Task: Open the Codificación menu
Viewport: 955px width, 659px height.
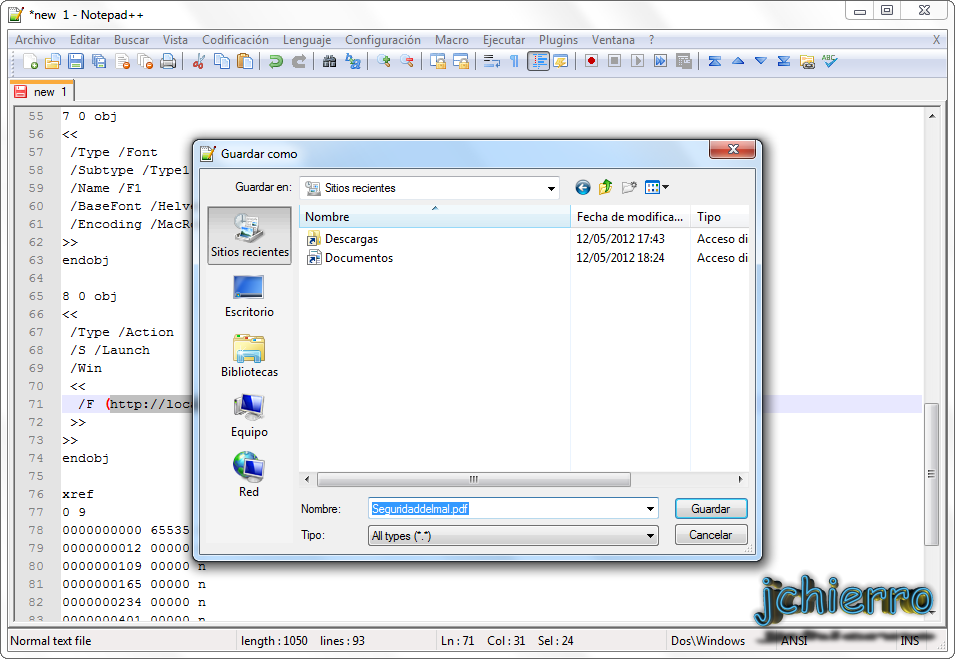Action: point(235,40)
